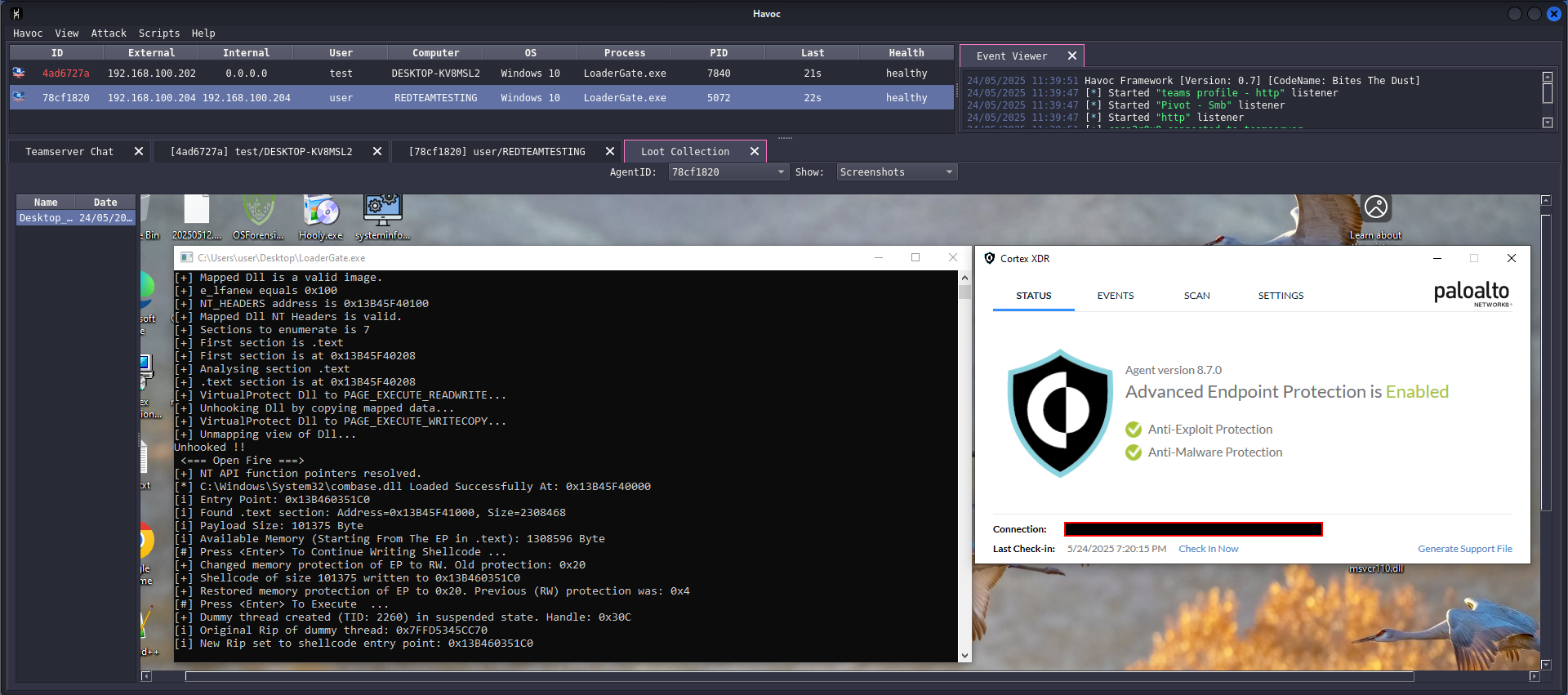
Task: Sort sessions by External column header
Action: [151, 53]
